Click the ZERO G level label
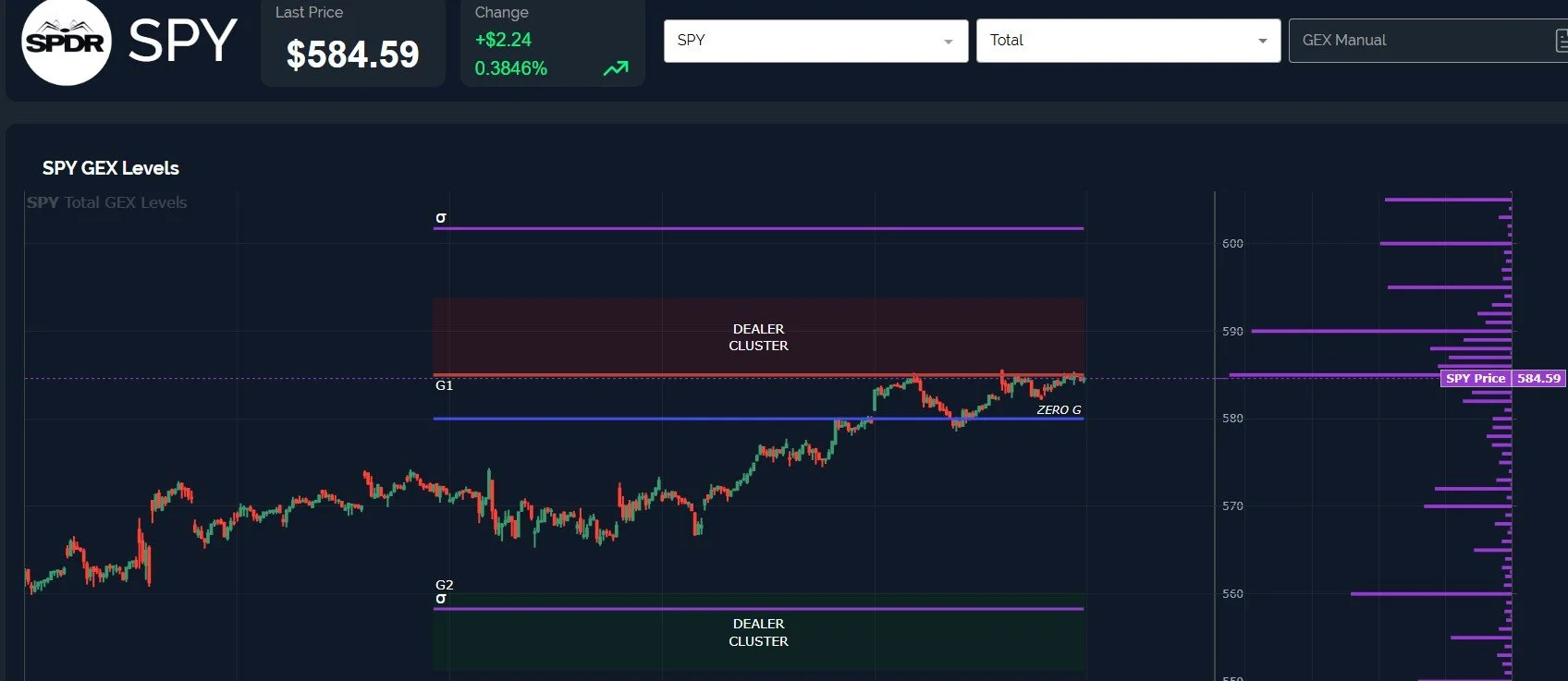 pos(1059,409)
